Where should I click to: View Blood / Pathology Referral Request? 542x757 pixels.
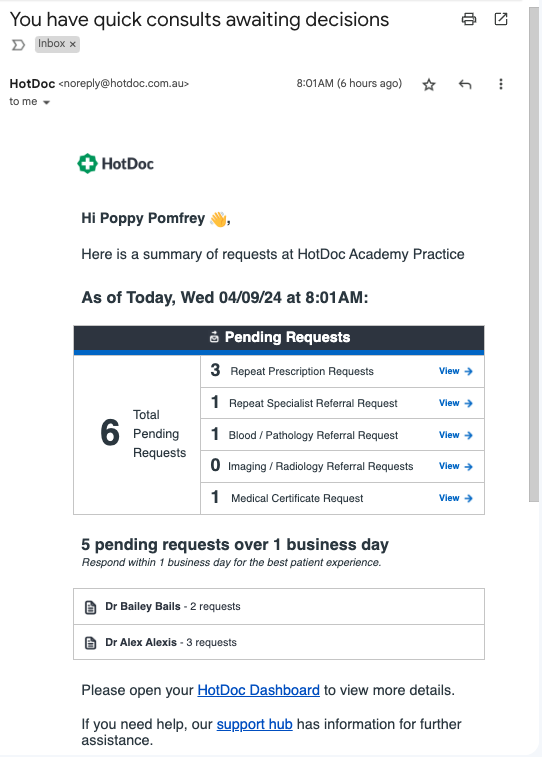click(x=455, y=435)
